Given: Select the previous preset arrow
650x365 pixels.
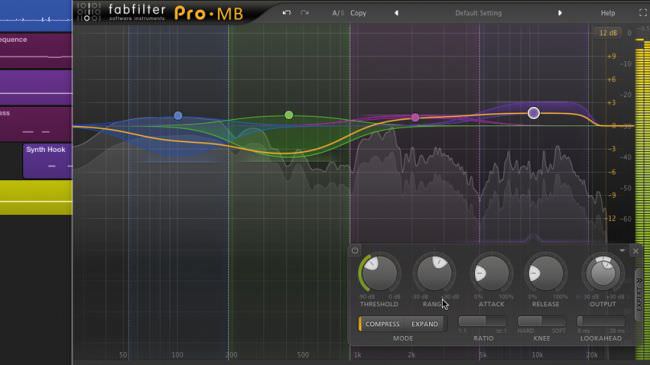Looking at the screenshot, I should click(x=396, y=13).
